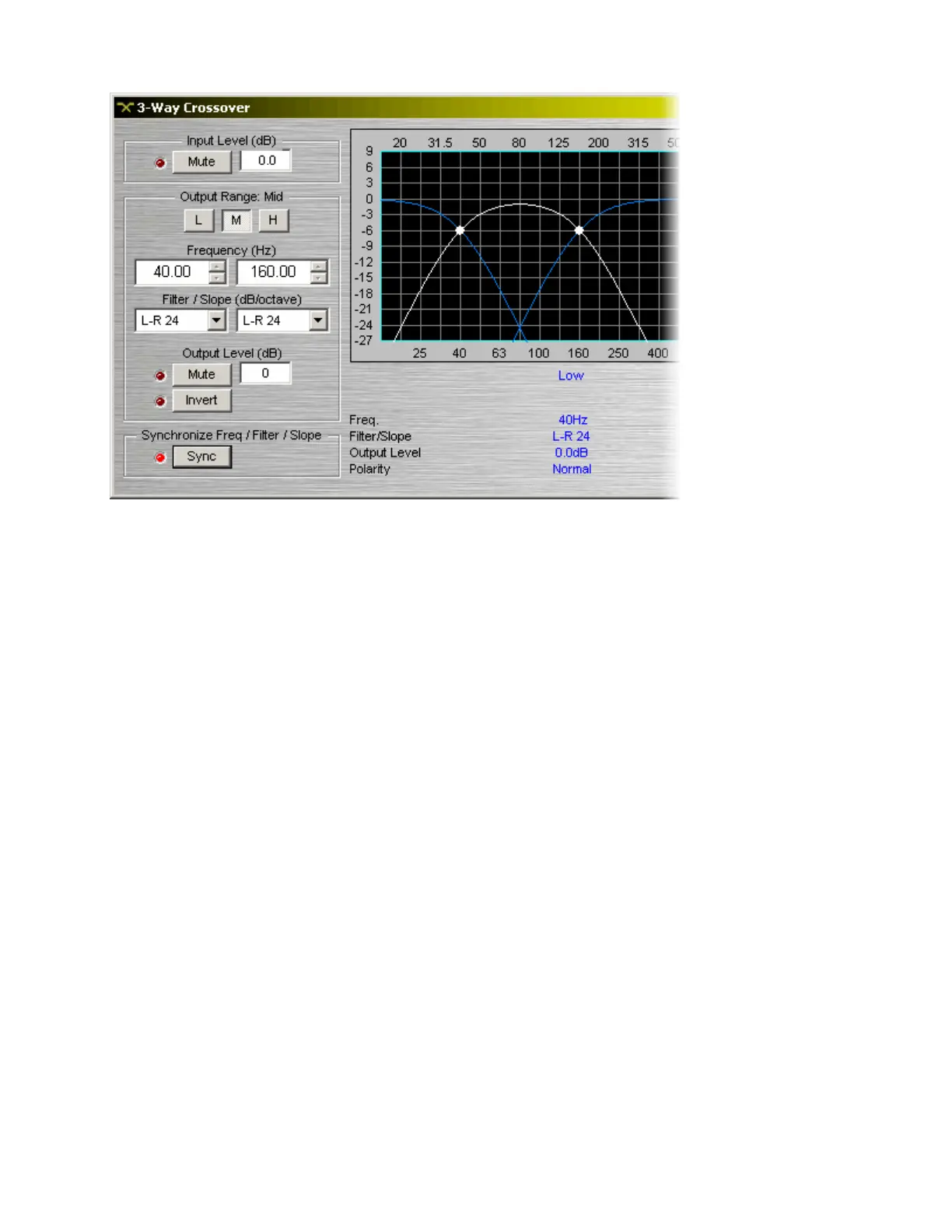
Task: Edit the Output Level 0 field
Action: [x=265, y=373]
